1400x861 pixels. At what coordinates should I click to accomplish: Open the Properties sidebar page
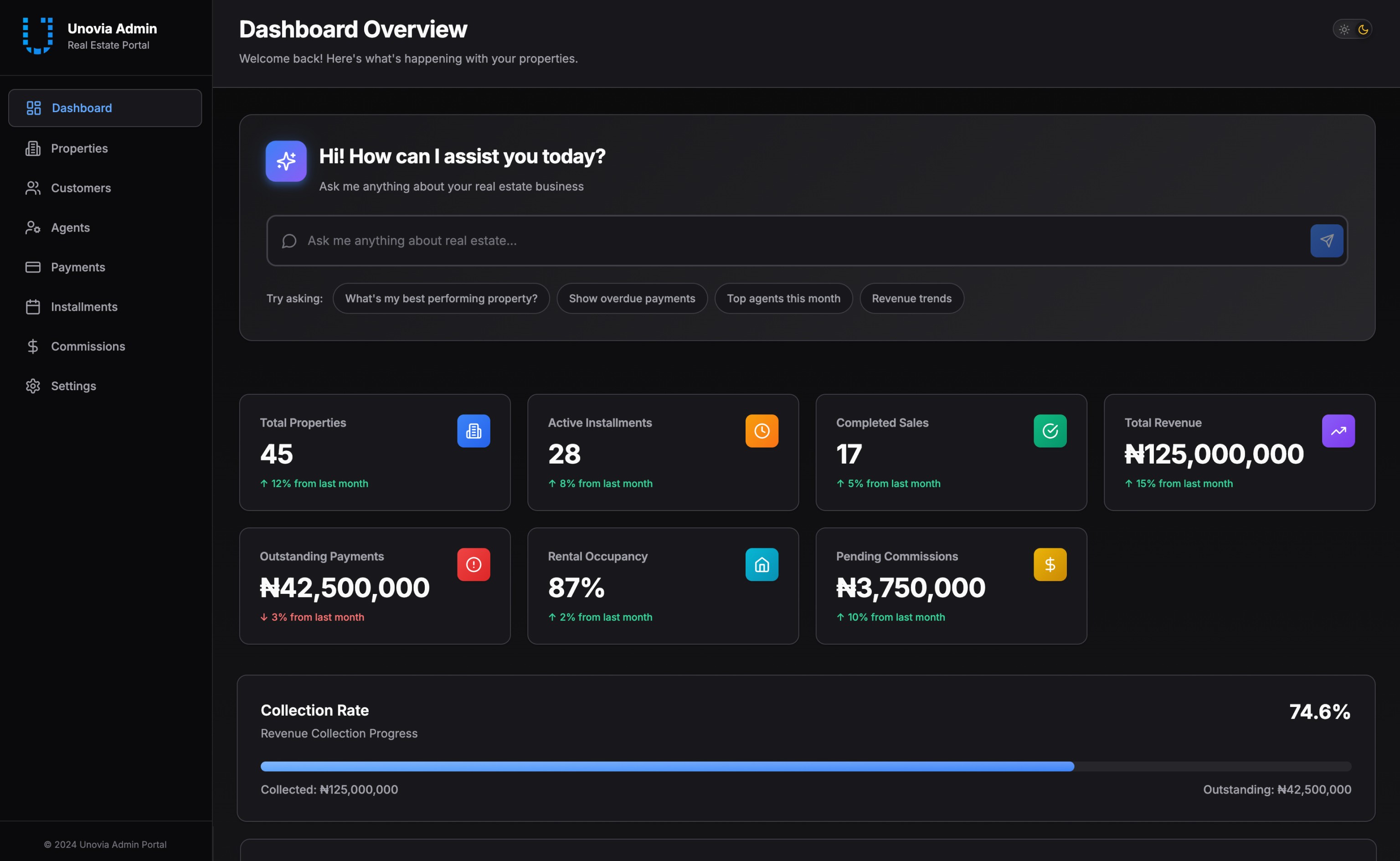pyautogui.click(x=79, y=149)
